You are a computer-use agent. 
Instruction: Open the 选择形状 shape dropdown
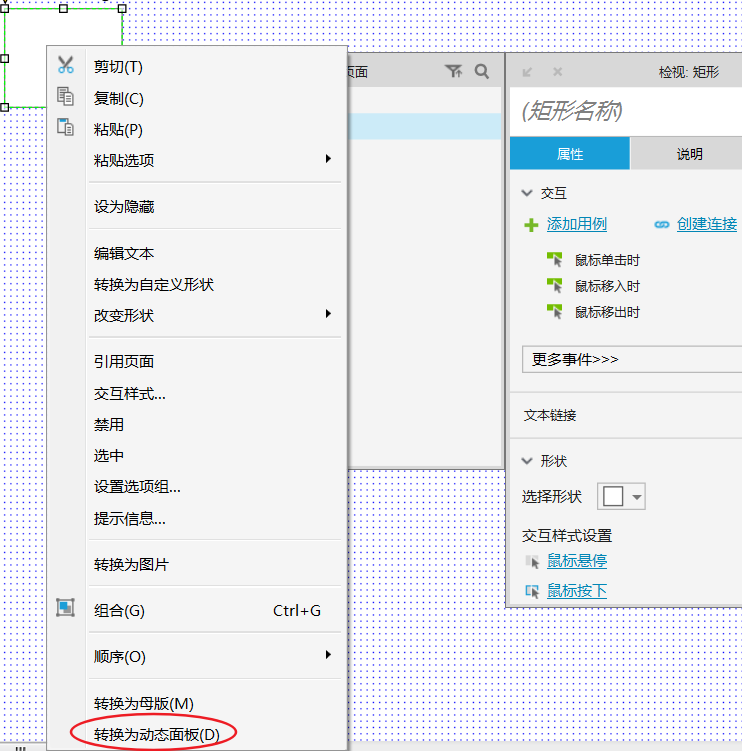621,496
